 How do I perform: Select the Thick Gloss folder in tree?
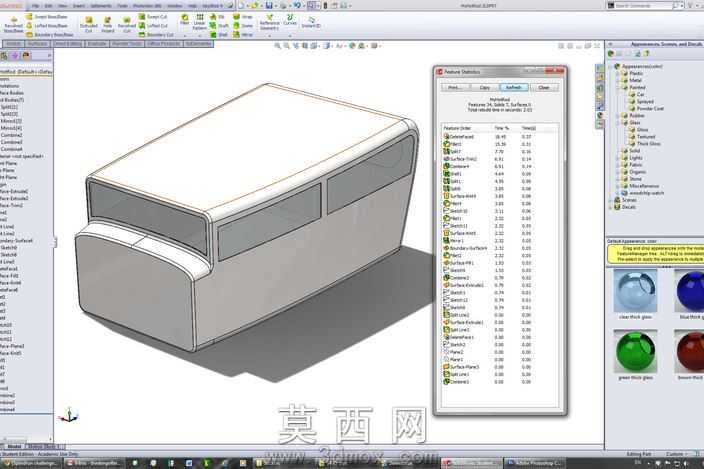(645, 144)
